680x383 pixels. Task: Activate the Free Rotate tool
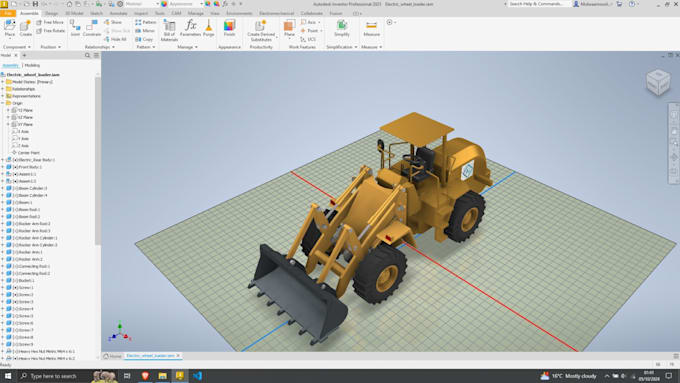coord(50,31)
